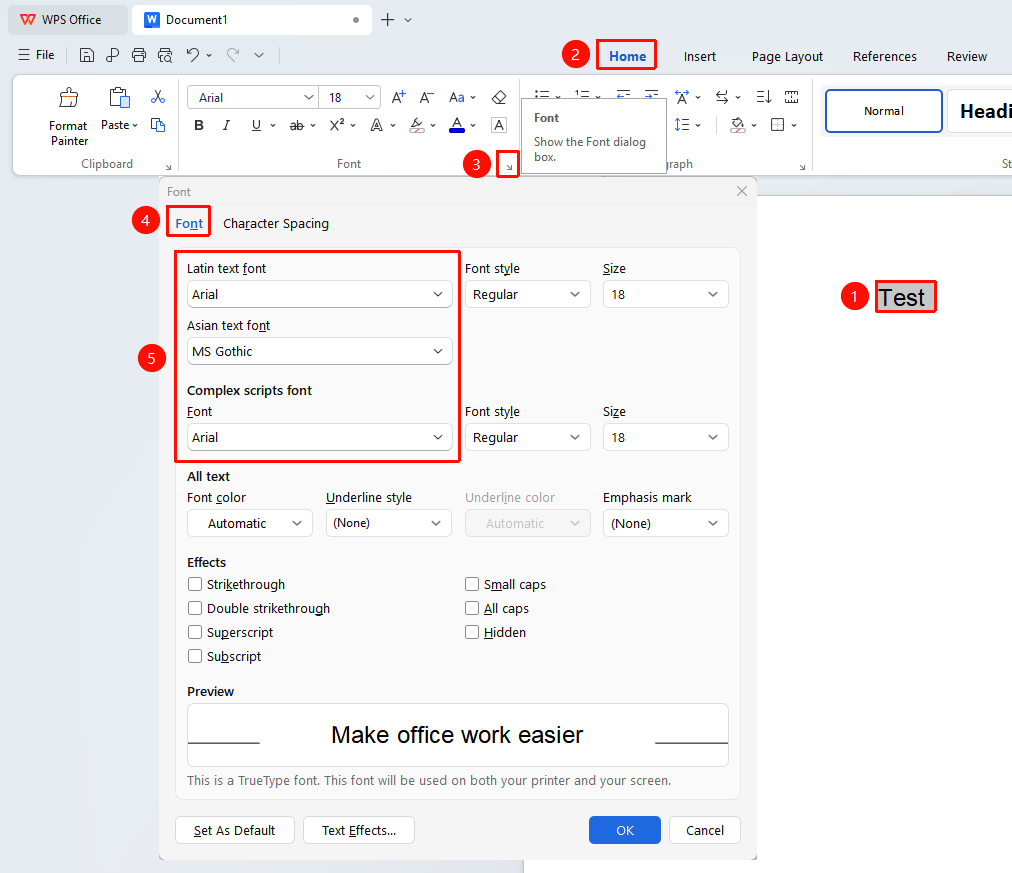The height and width of the screenshot is (873, 1012).
Task: Click the Save icon in quick toolbar
Action: pyautogui.click(x=86, y=55)
